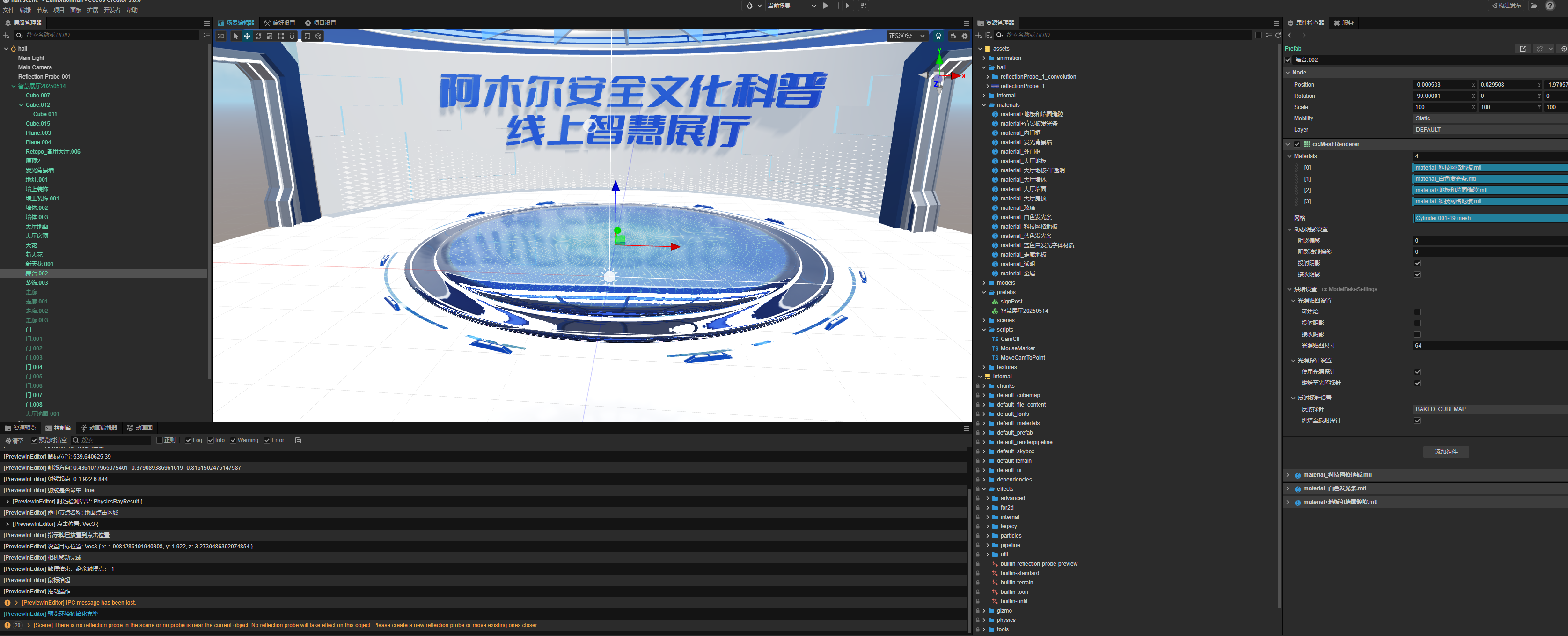
Task: Open scene camera settings icon
Action: point(953,36)
